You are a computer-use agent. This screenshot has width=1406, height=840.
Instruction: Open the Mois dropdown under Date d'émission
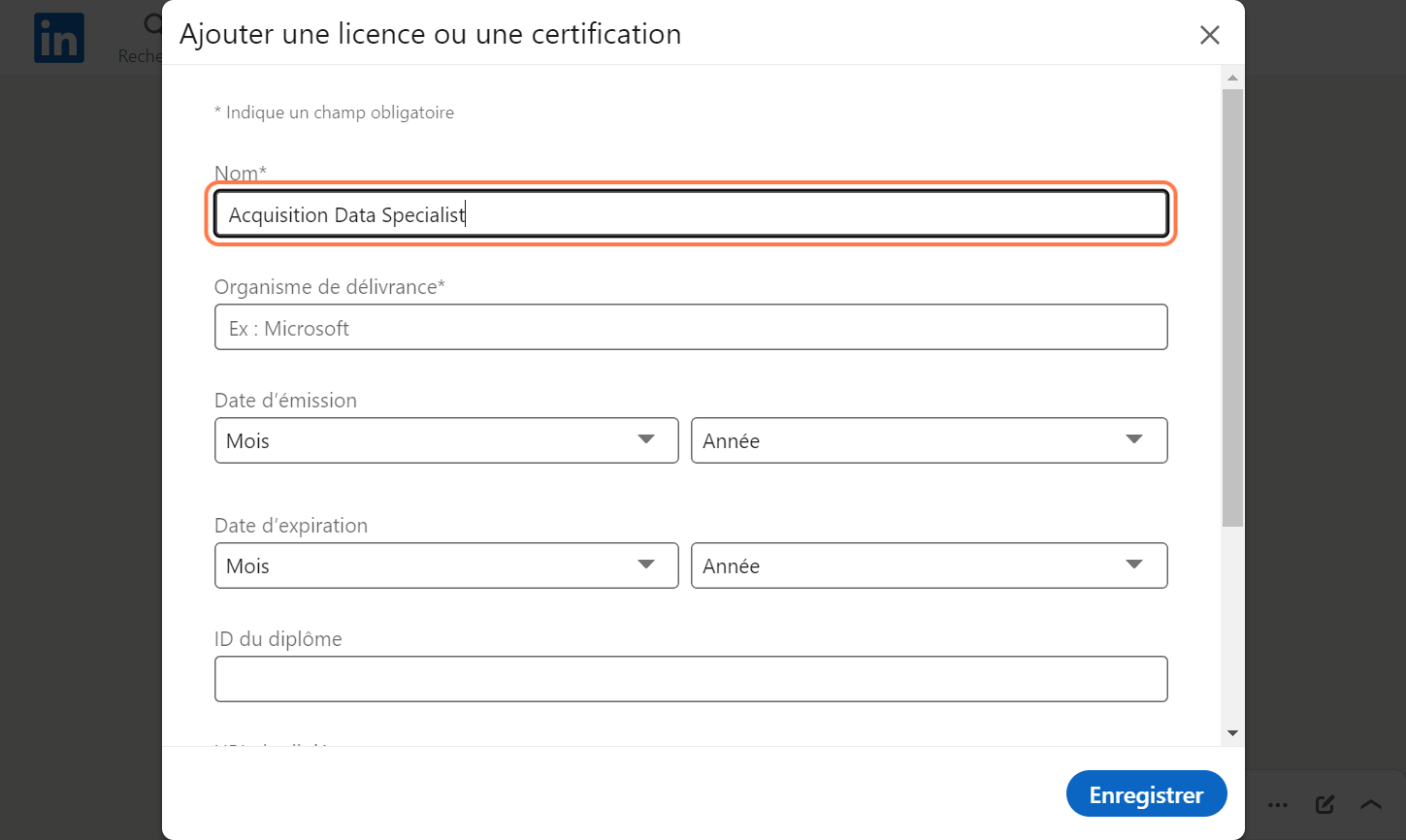446,440
